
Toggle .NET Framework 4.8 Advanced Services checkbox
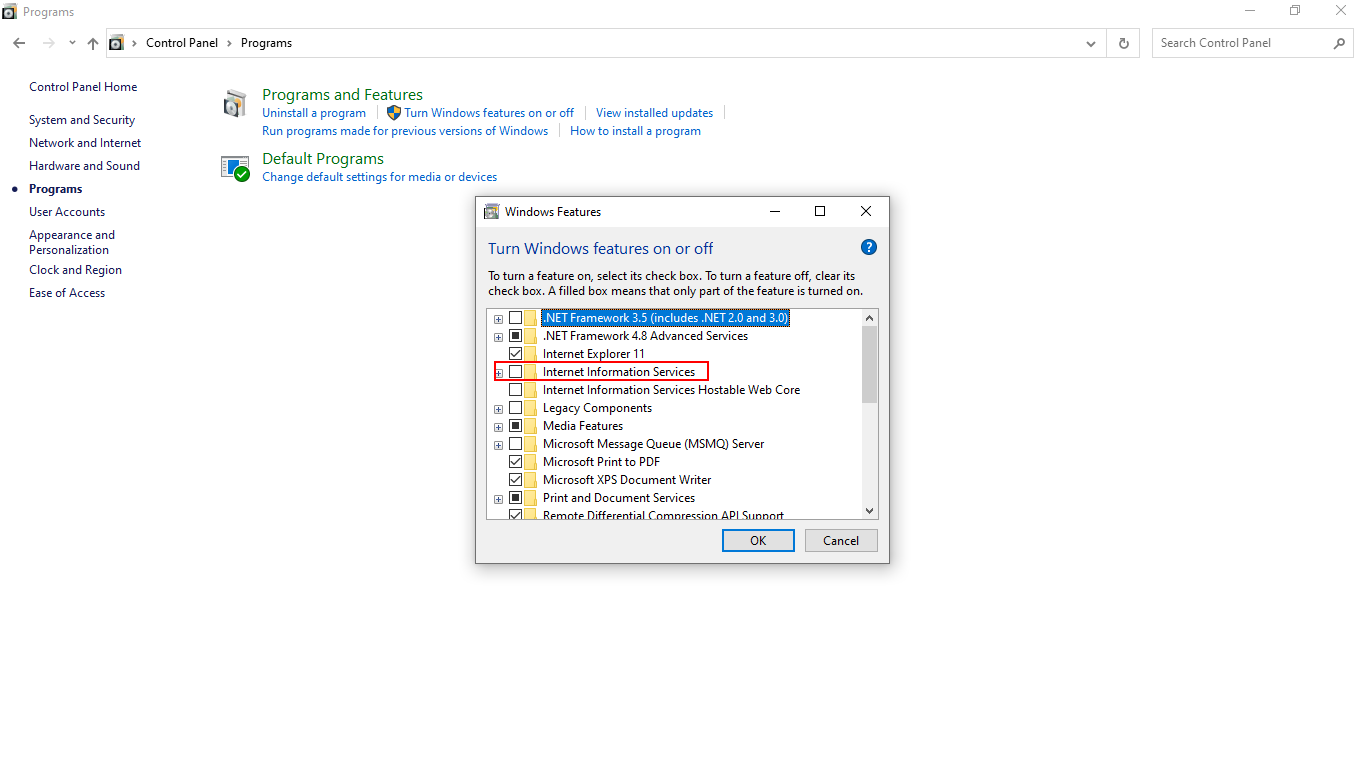516,336
